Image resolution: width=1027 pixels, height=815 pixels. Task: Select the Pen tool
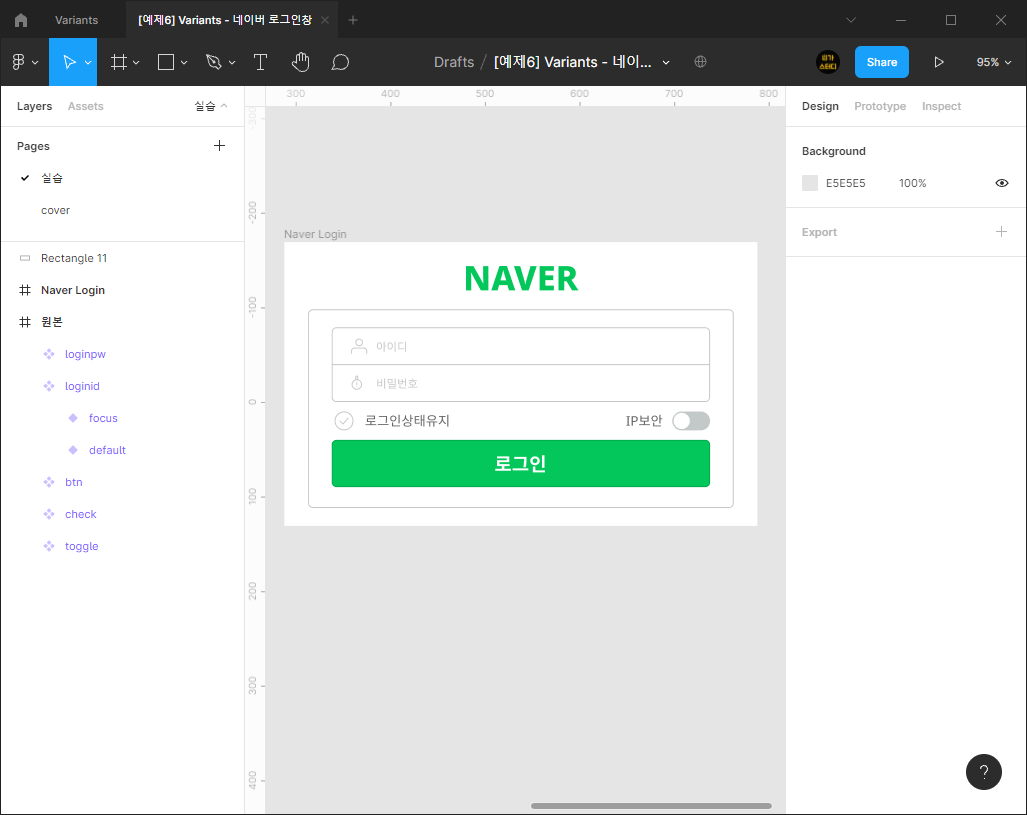click(214, 62)
